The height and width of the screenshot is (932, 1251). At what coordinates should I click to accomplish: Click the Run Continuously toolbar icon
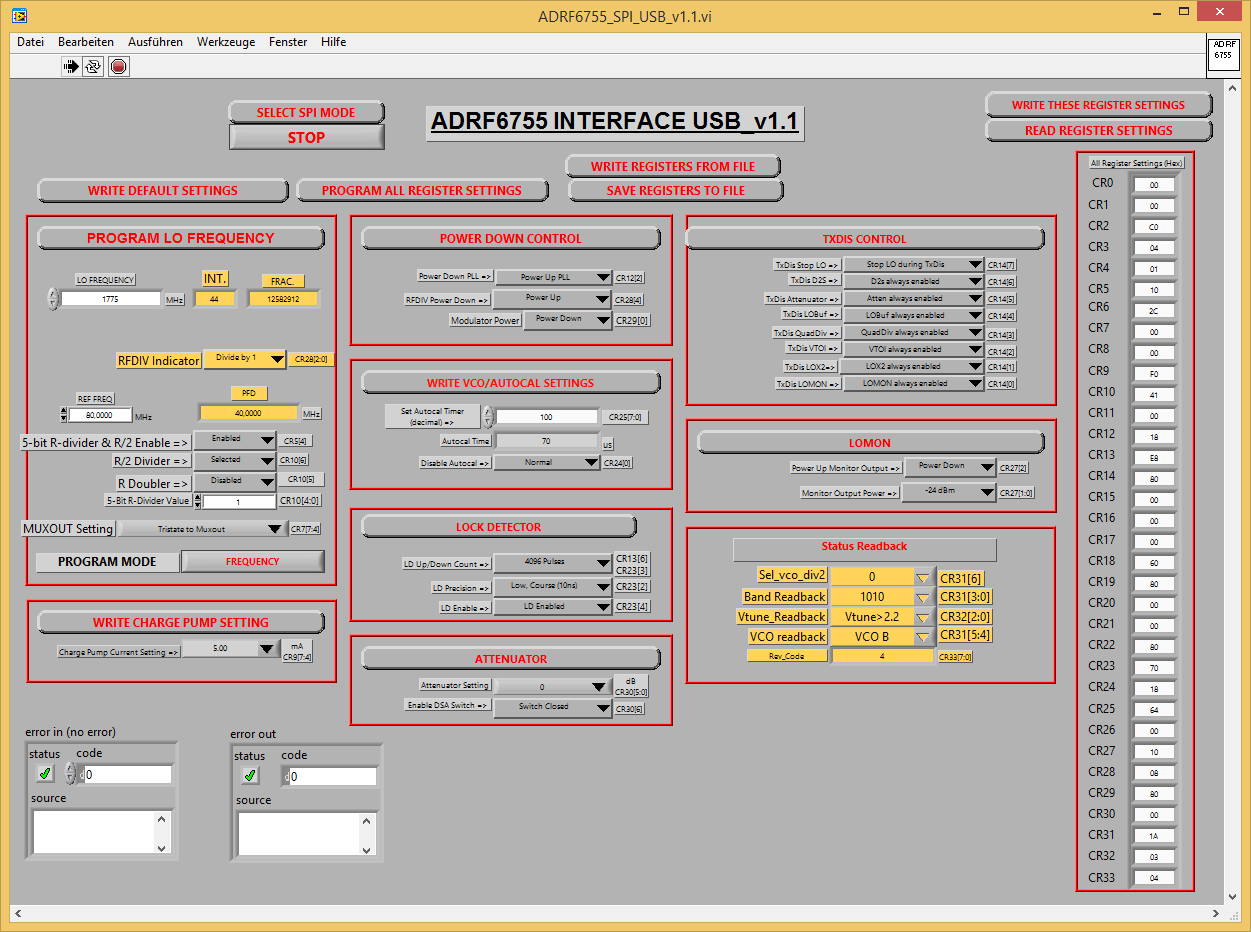point(93,67)
